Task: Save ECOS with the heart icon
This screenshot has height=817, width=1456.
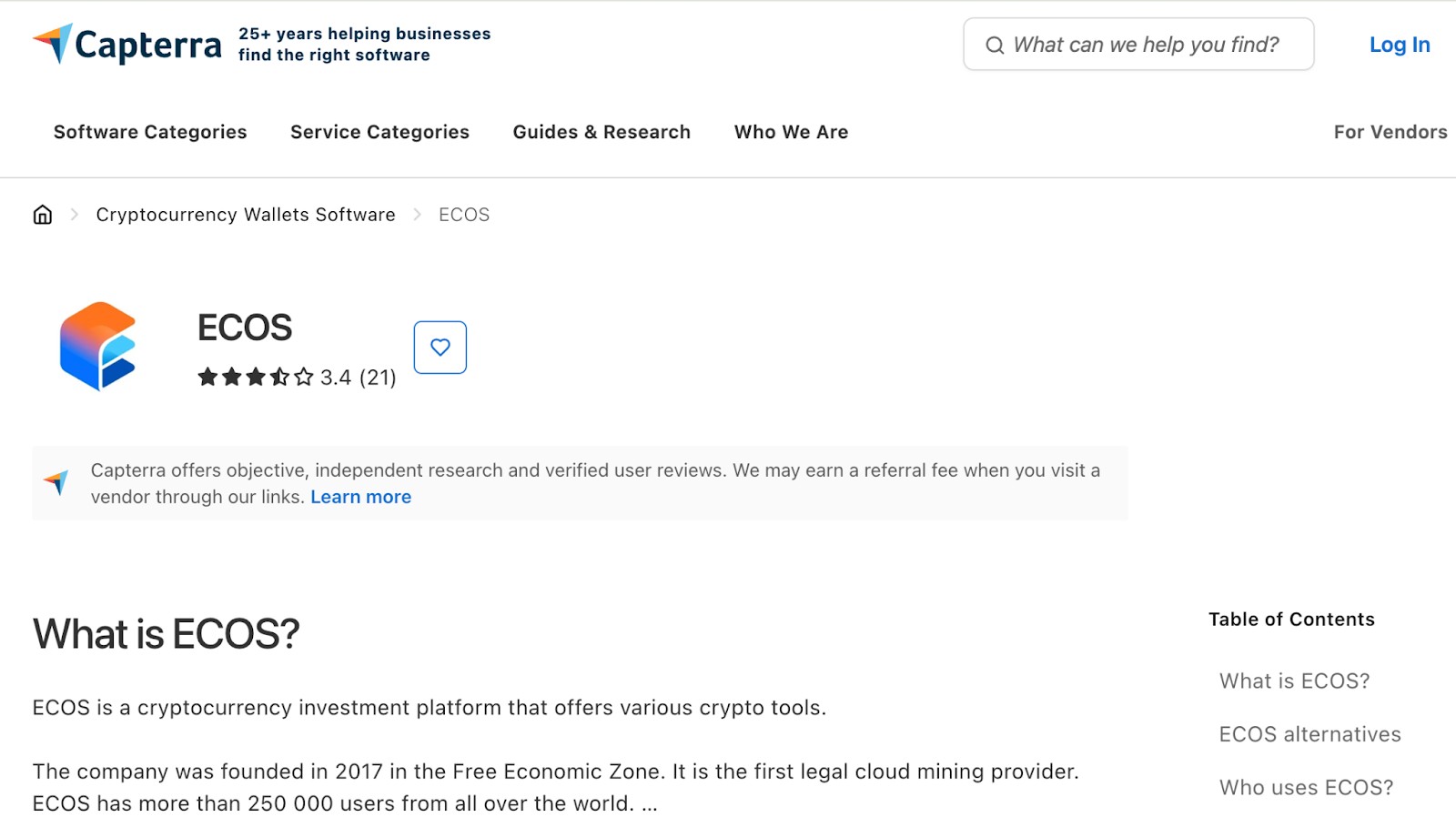Action: coord(440,348)
